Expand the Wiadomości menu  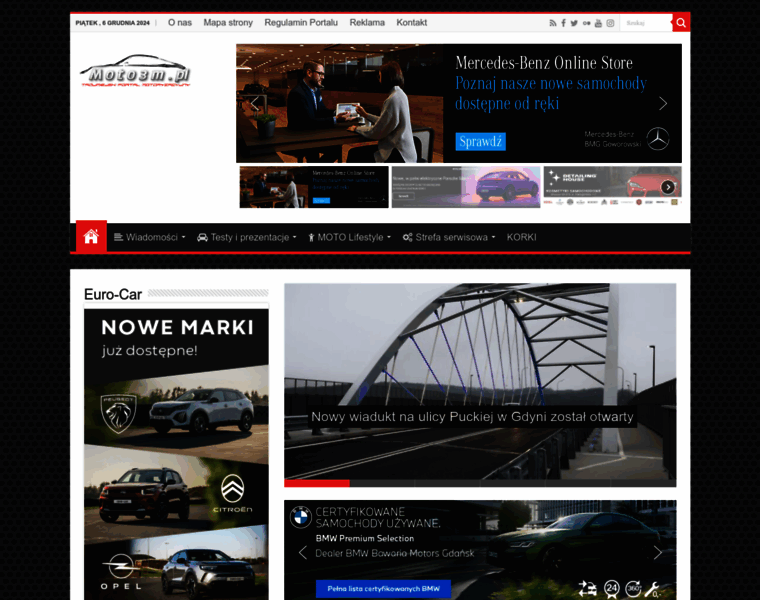(x=149, y=237)
